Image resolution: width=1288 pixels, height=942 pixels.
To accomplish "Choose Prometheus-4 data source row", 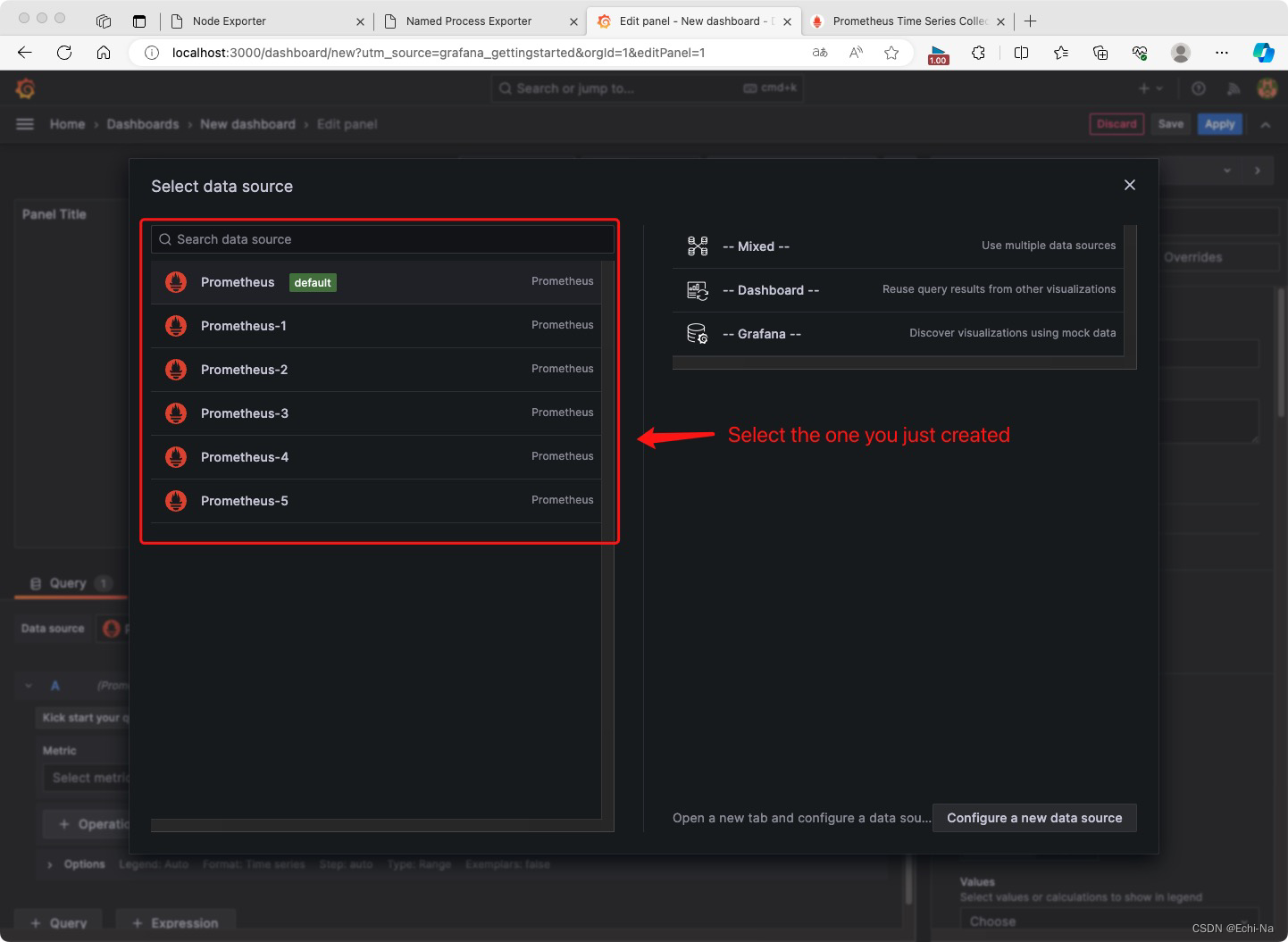I will (x=376, y=457).
